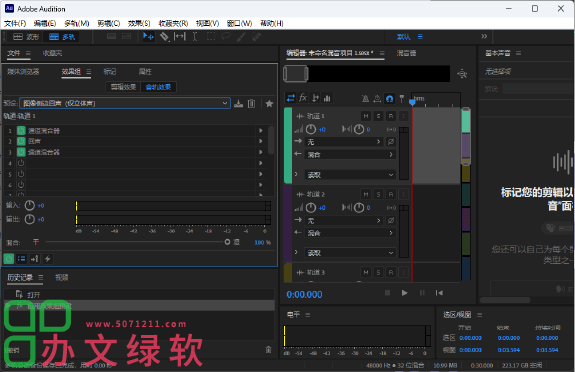Click the 0:00.000 timecode display
575x372 pixels.
304,295
